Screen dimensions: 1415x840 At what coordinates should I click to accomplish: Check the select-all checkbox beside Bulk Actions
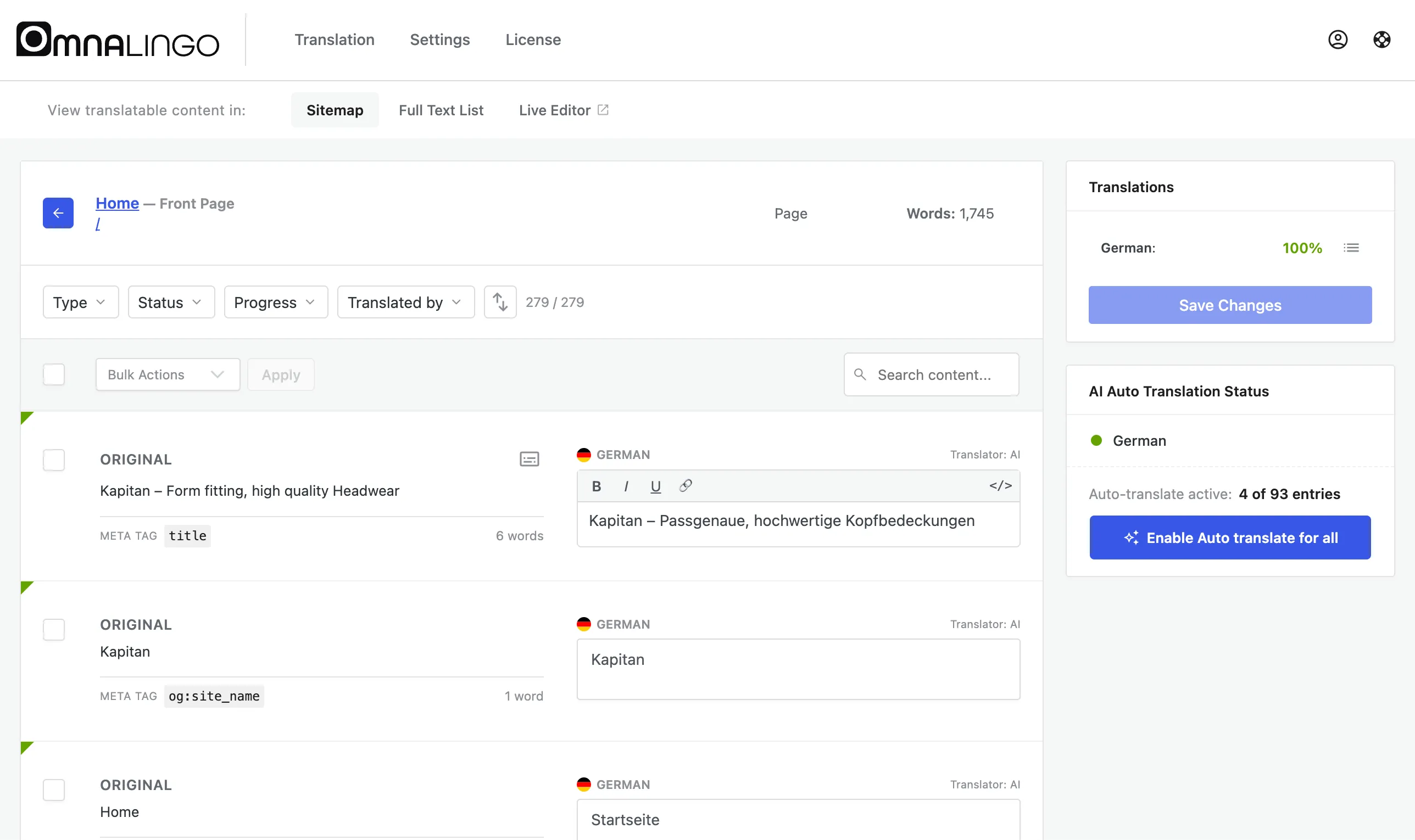54,374
